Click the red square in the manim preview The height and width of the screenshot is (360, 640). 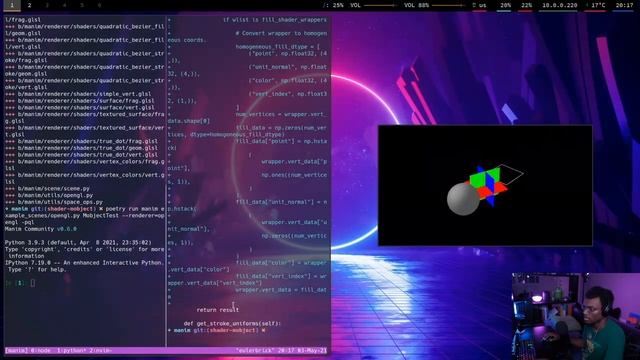click(x=484, y=192)
